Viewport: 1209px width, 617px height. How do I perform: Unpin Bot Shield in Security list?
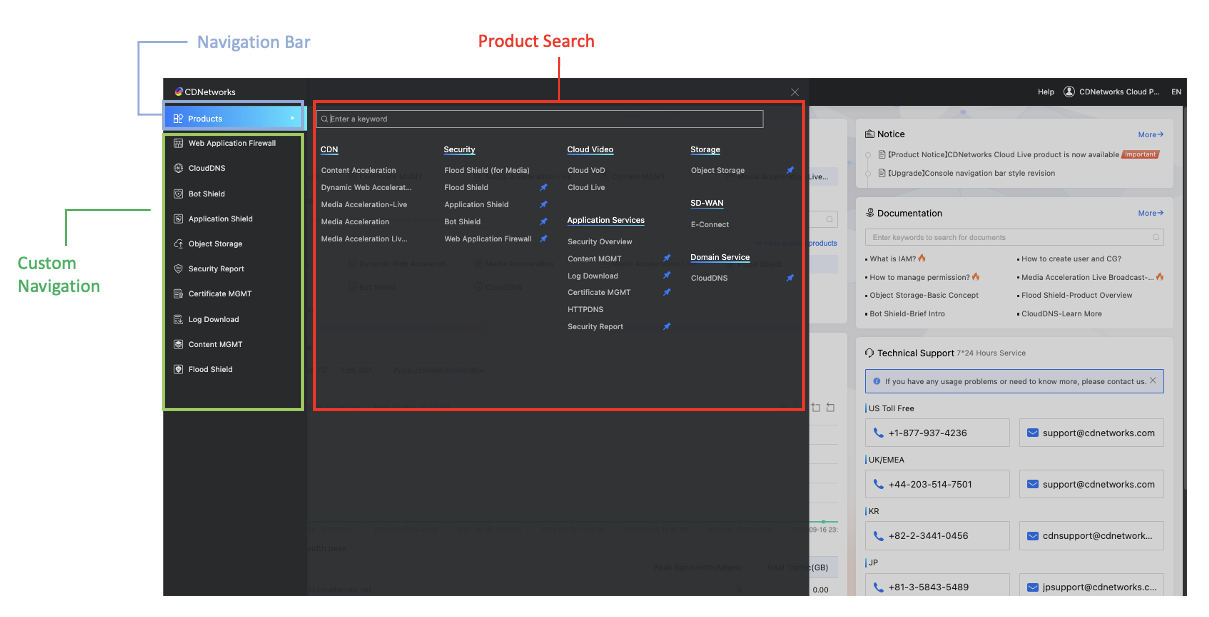[543, 221]
